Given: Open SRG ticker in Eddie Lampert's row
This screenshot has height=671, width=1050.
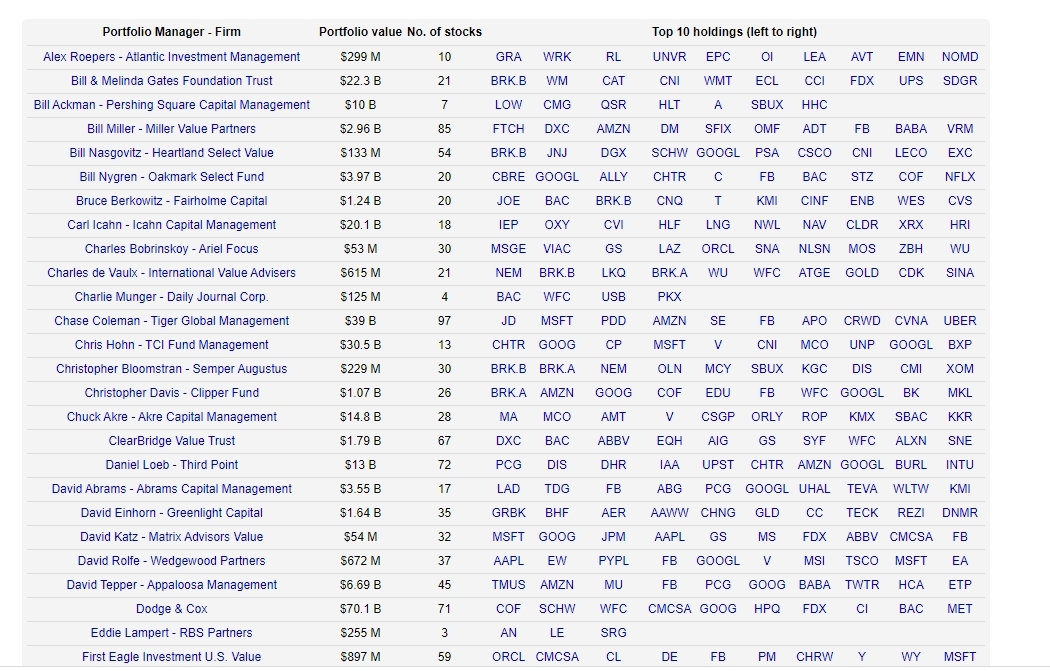Looking at the screenshot, I should click(613, 633).
